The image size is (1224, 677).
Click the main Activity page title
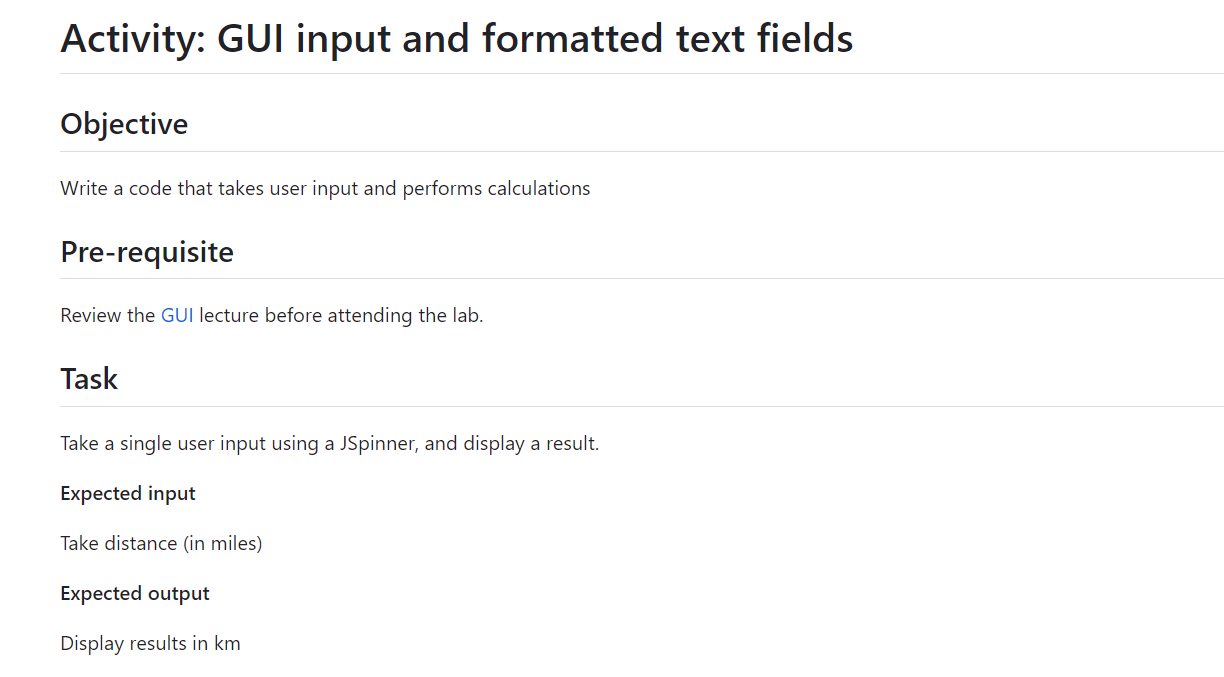click(x=457, y=39)
